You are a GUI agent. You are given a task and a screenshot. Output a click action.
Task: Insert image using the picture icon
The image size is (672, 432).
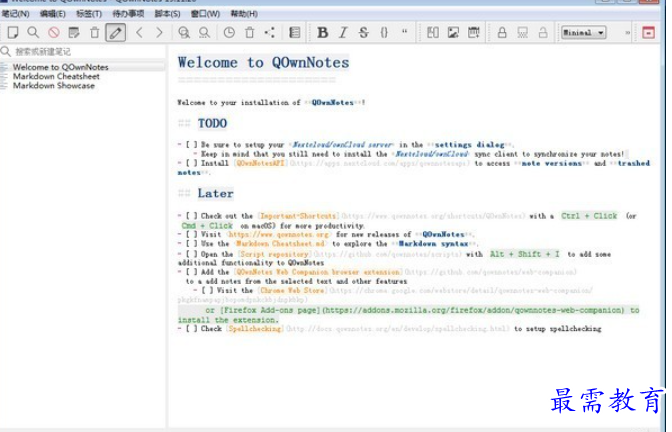(x=453, y=33)
